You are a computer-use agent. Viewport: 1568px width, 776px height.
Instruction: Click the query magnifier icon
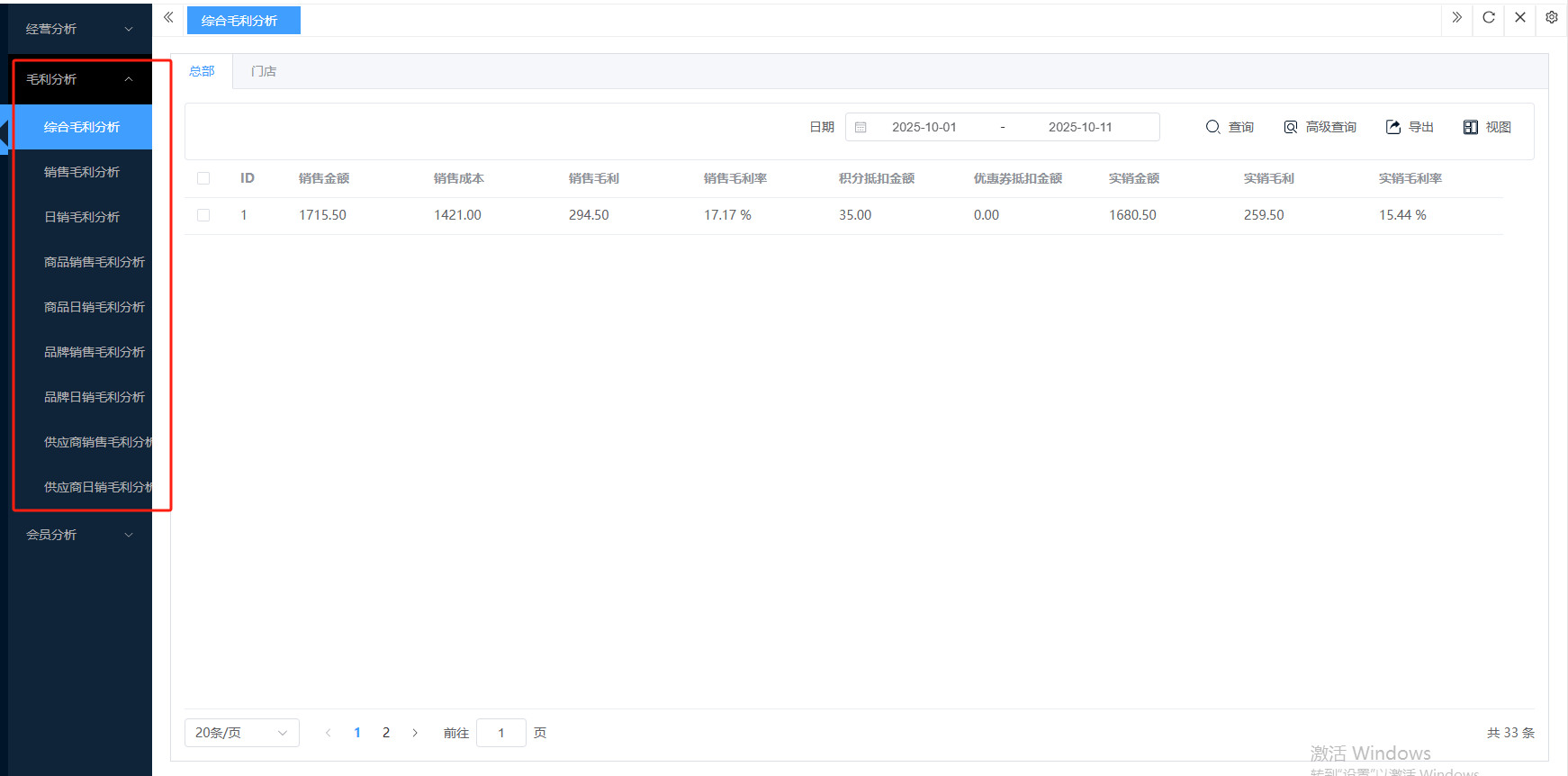point(1212,127)
